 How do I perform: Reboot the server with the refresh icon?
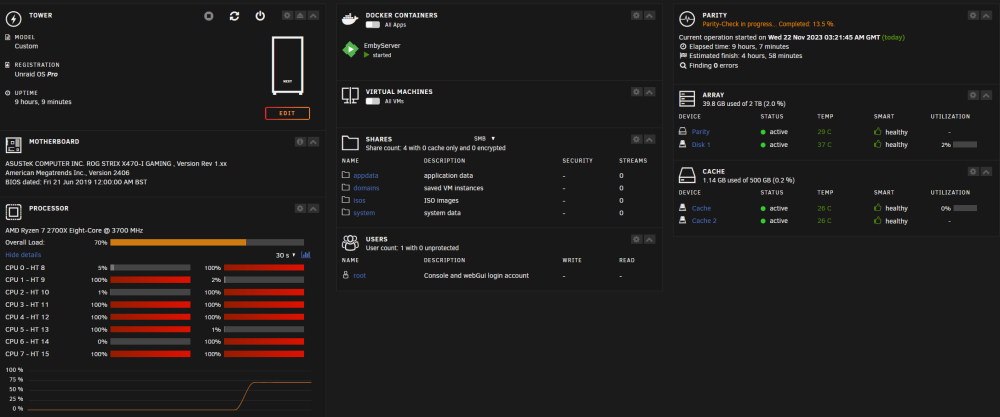tap(234, 16)
